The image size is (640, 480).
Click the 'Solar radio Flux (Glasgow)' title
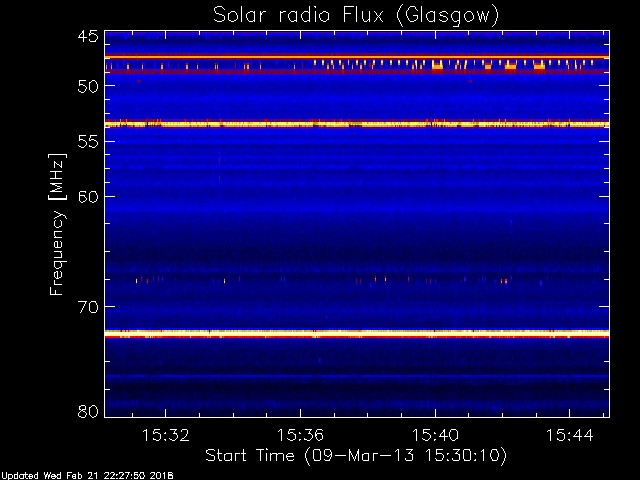pos(356,16)
